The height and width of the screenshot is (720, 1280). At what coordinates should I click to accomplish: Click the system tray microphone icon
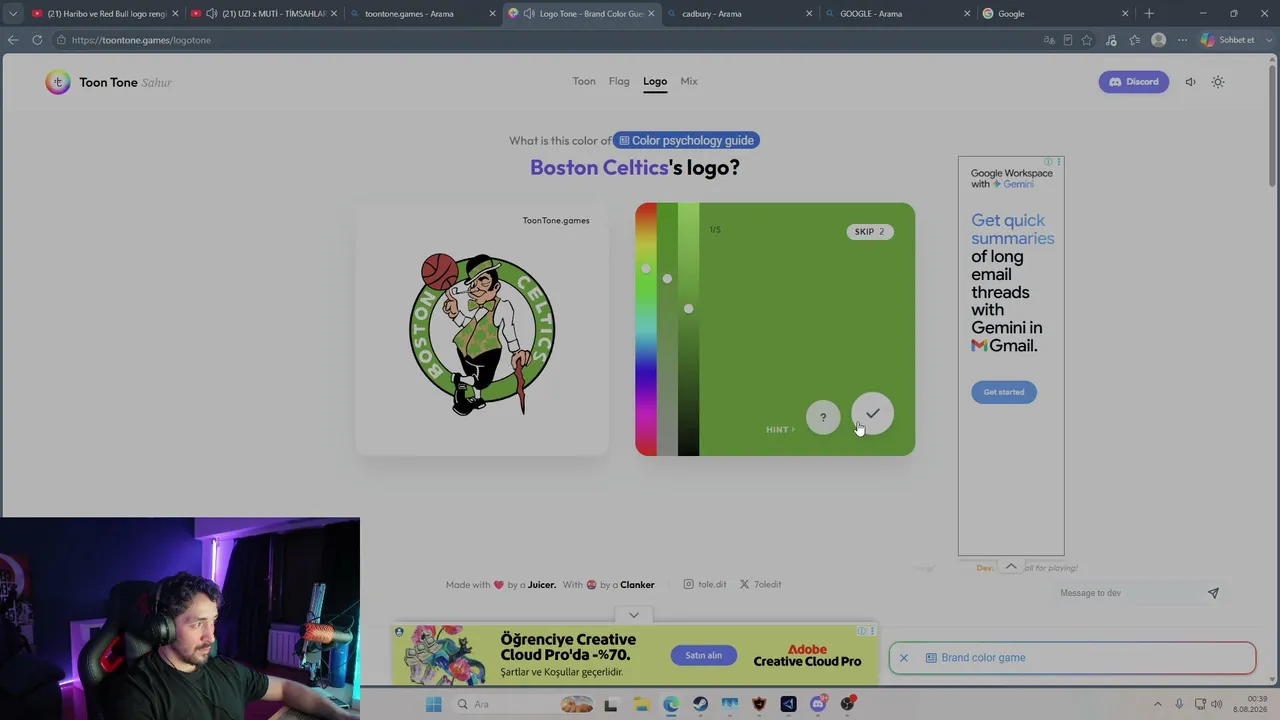[x=1179, y=704]
